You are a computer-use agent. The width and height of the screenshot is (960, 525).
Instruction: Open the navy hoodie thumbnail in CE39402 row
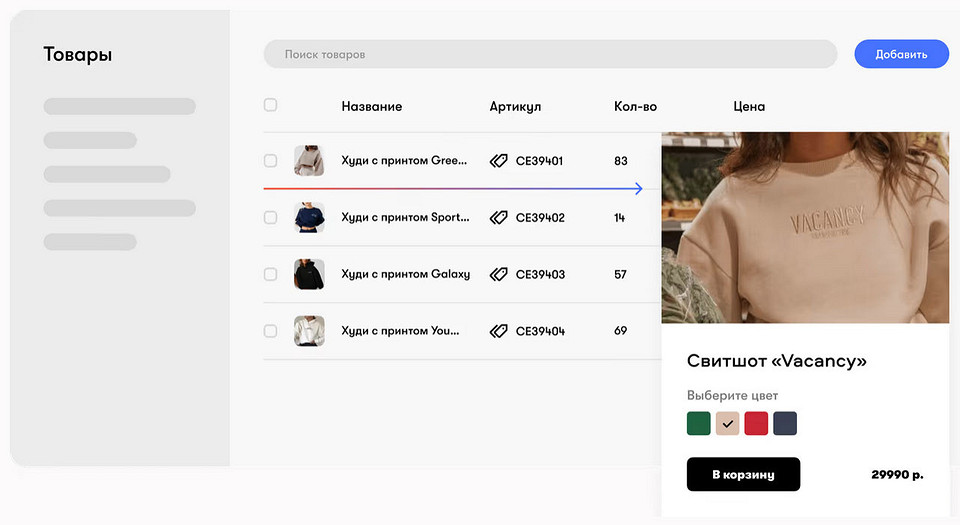[309, 217]
